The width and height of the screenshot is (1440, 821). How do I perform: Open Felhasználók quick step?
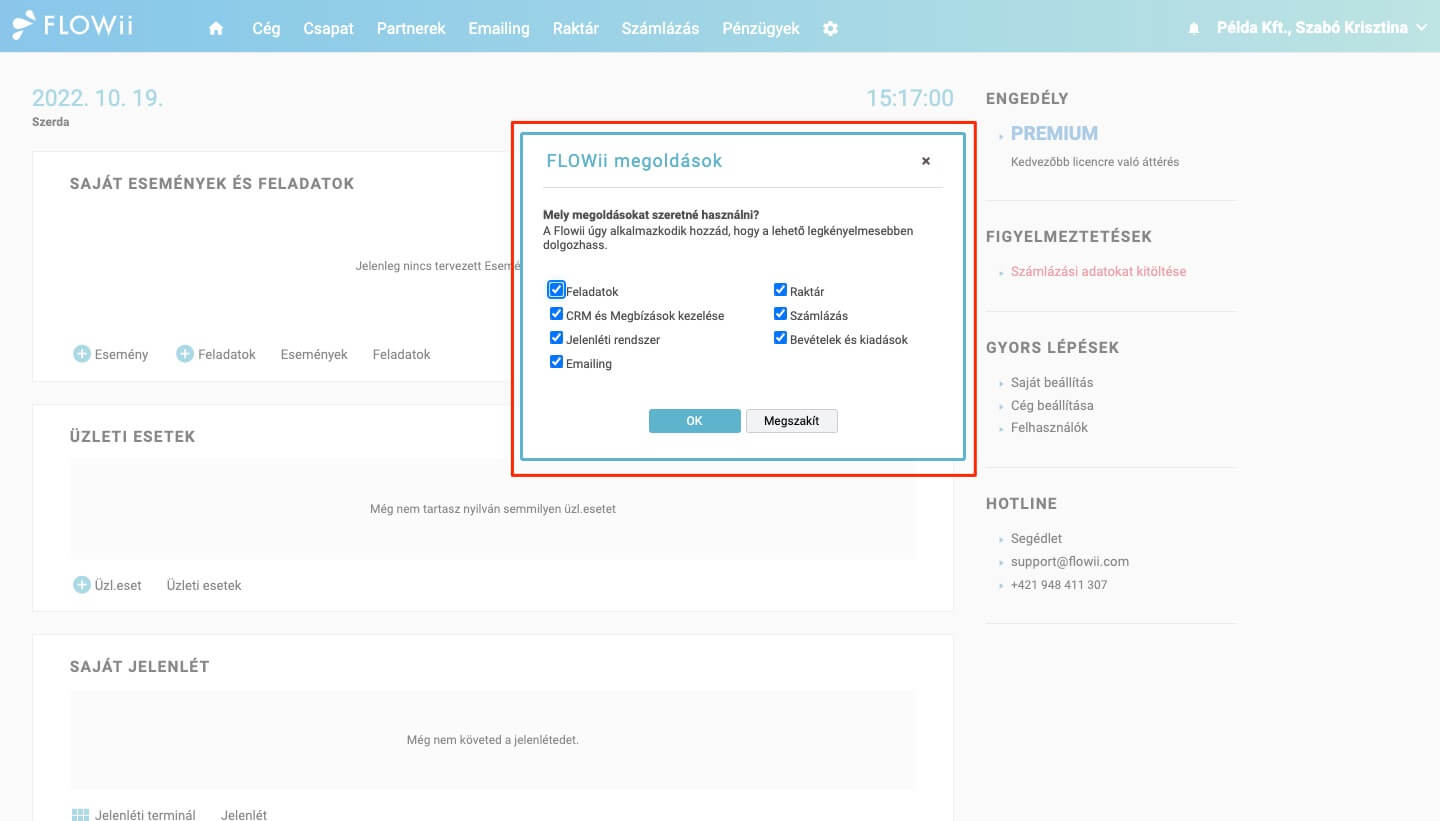[1049, 427]
